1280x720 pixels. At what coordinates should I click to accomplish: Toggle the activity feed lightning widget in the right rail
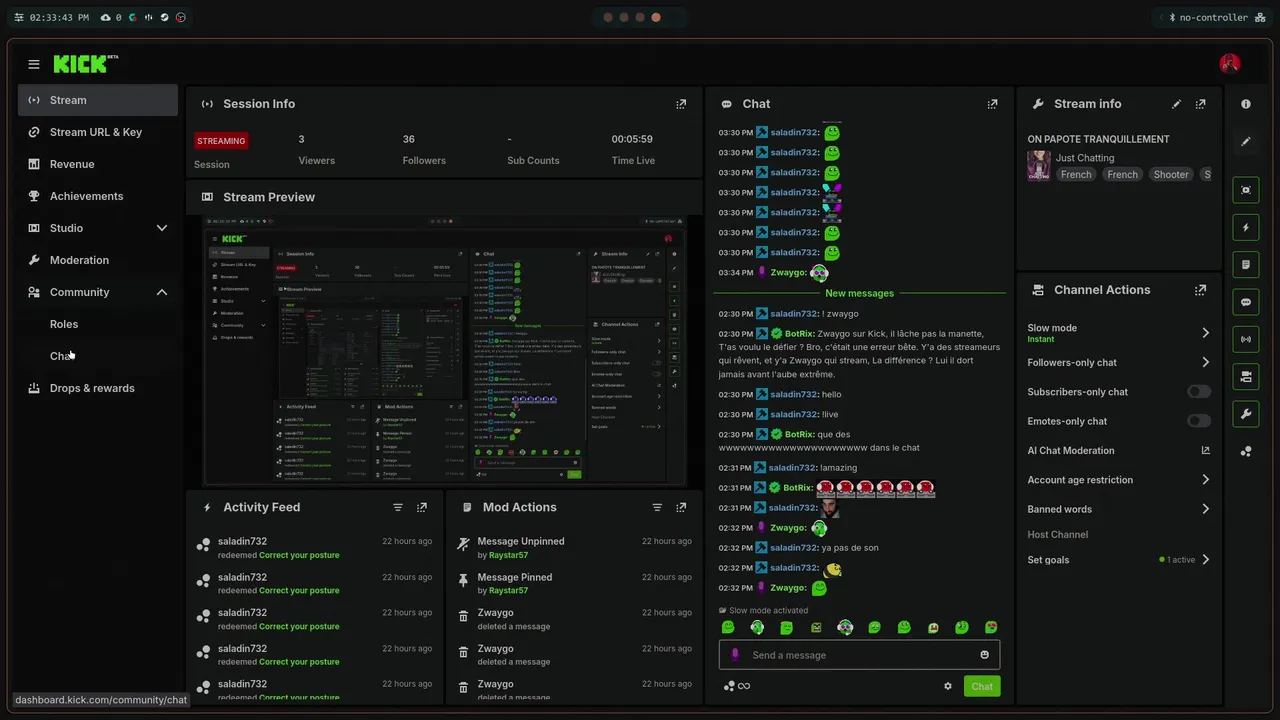1246,227
